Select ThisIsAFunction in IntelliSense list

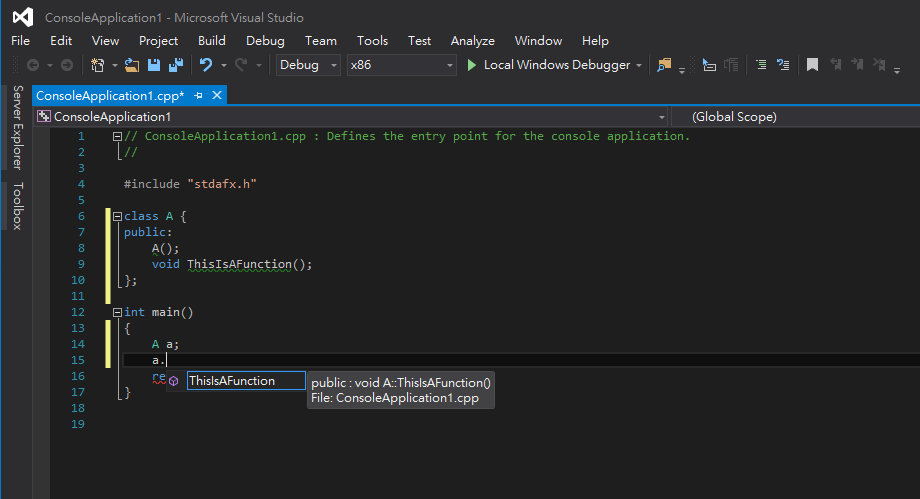coord(246,381)
